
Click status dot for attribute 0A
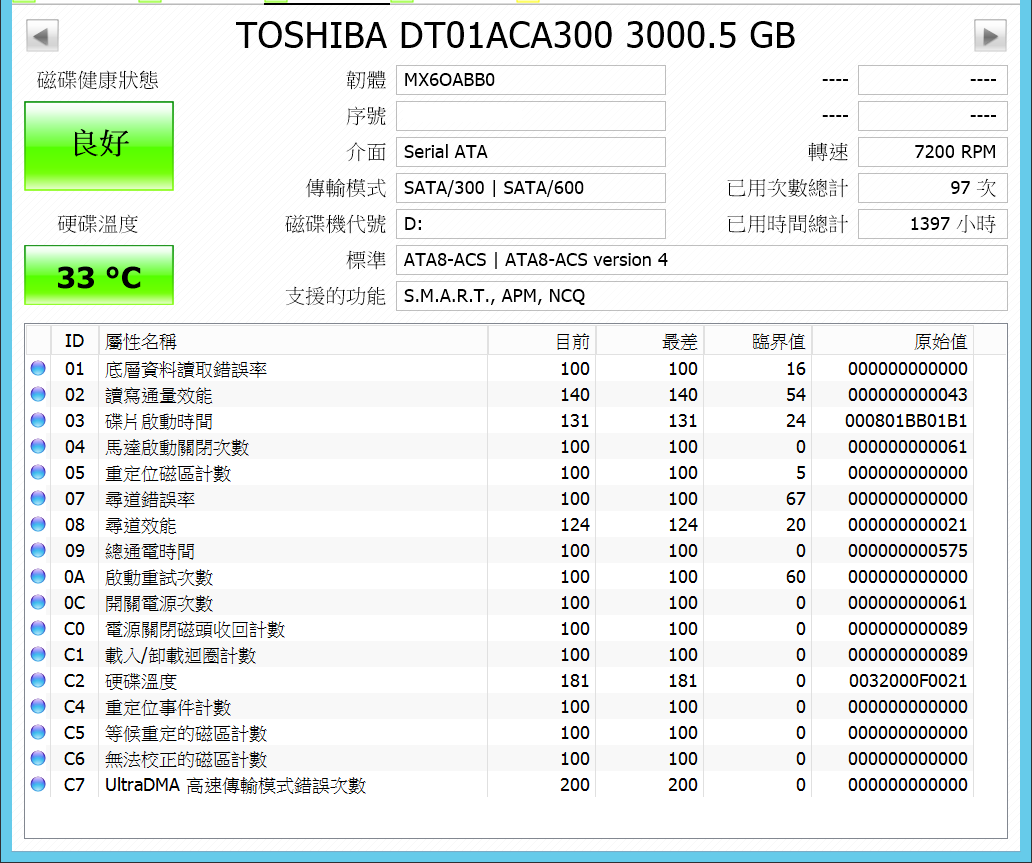(x=38, y=576)
